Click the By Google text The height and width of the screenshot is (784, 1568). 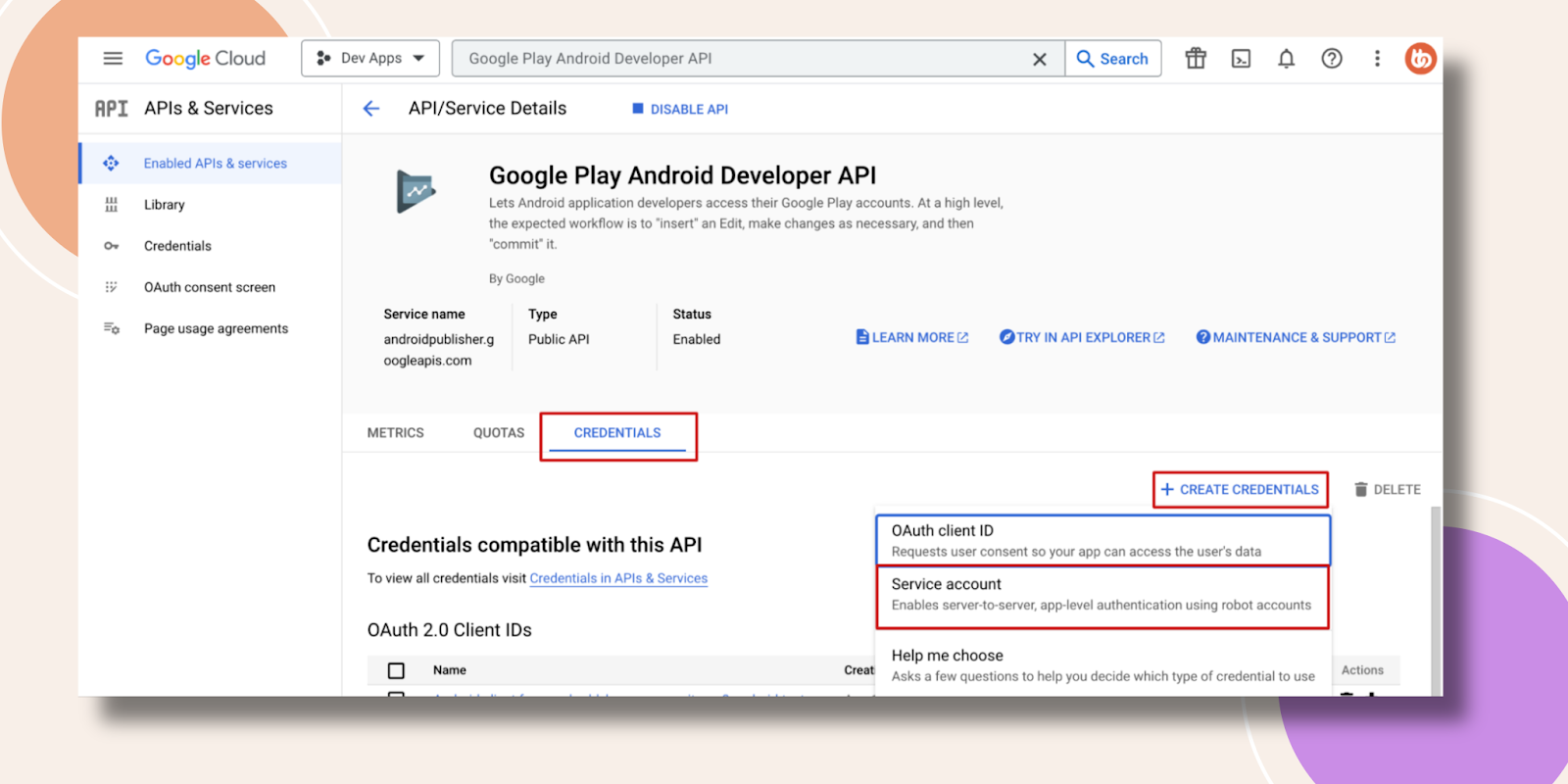click(x=516, y=278)
